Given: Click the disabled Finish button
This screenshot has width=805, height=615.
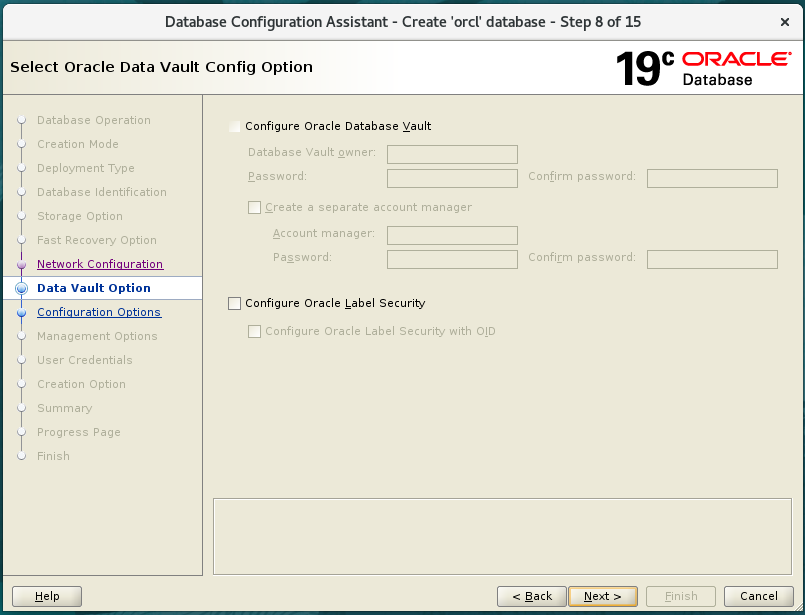Looking at the screenshot, I should (681, 596).
